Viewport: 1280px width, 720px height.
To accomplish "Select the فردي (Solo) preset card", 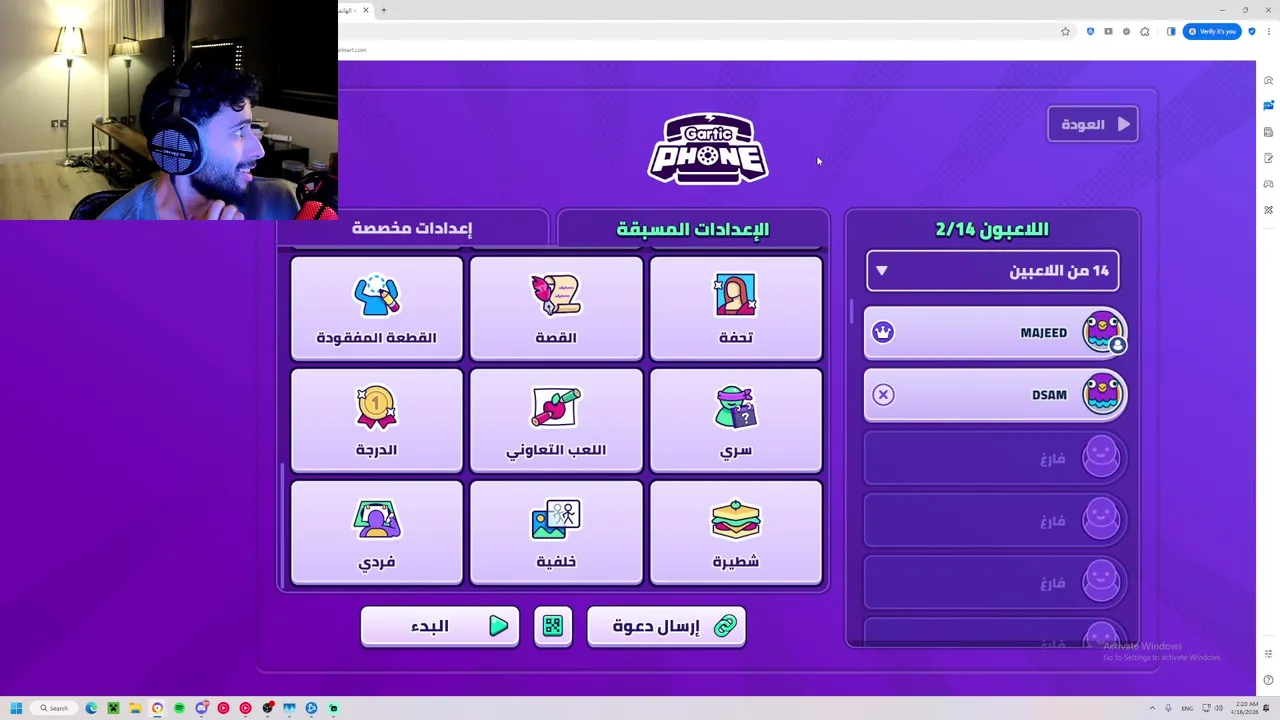I will [377, 532].
